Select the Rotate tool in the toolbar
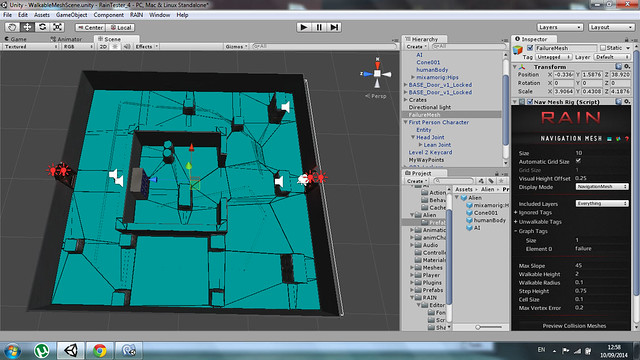Screen dimensions: 640x360 (x=42, y=27)
